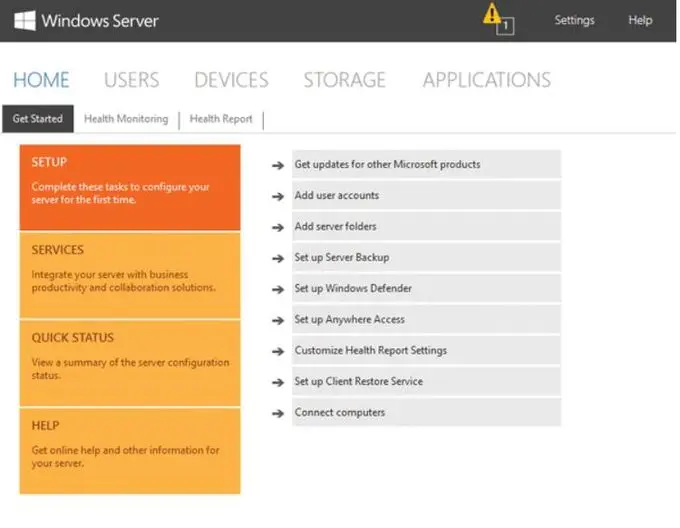Select the SERVICES category tile
Screen dimensions: 680x528
pos(130,275)
